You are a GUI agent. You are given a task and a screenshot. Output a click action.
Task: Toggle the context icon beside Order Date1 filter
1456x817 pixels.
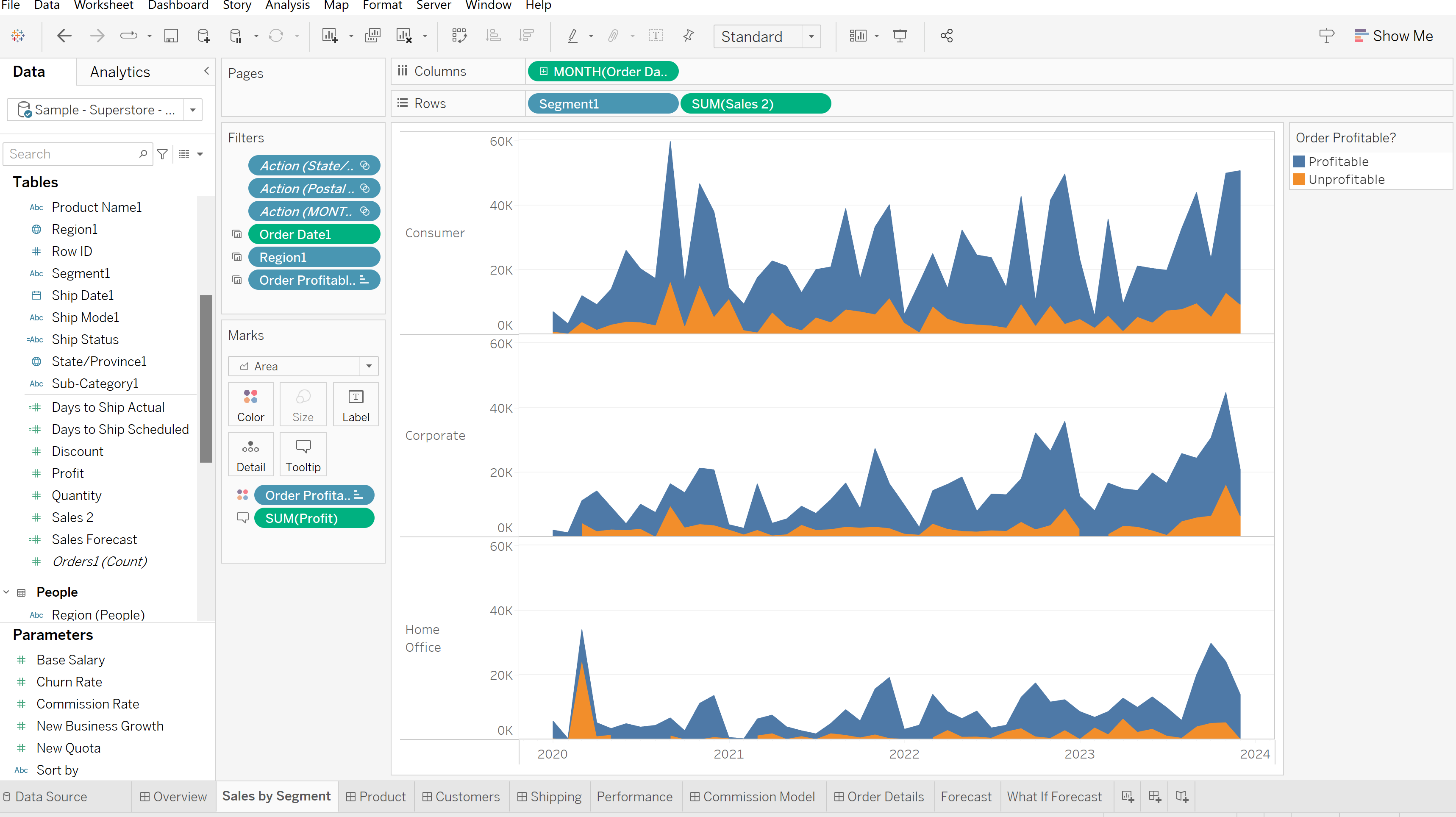click(237, 234)
